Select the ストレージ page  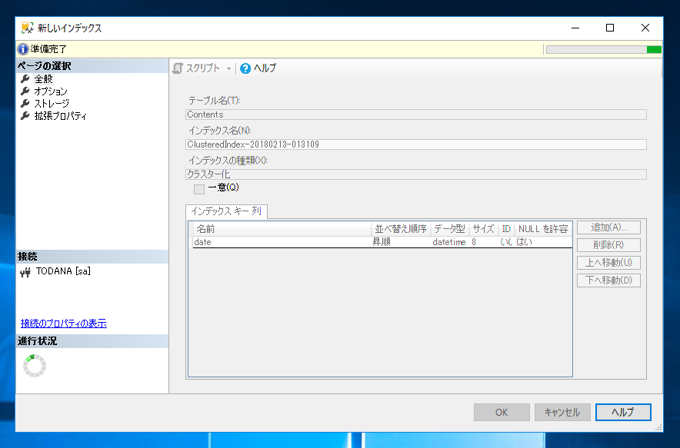[52, 103]
